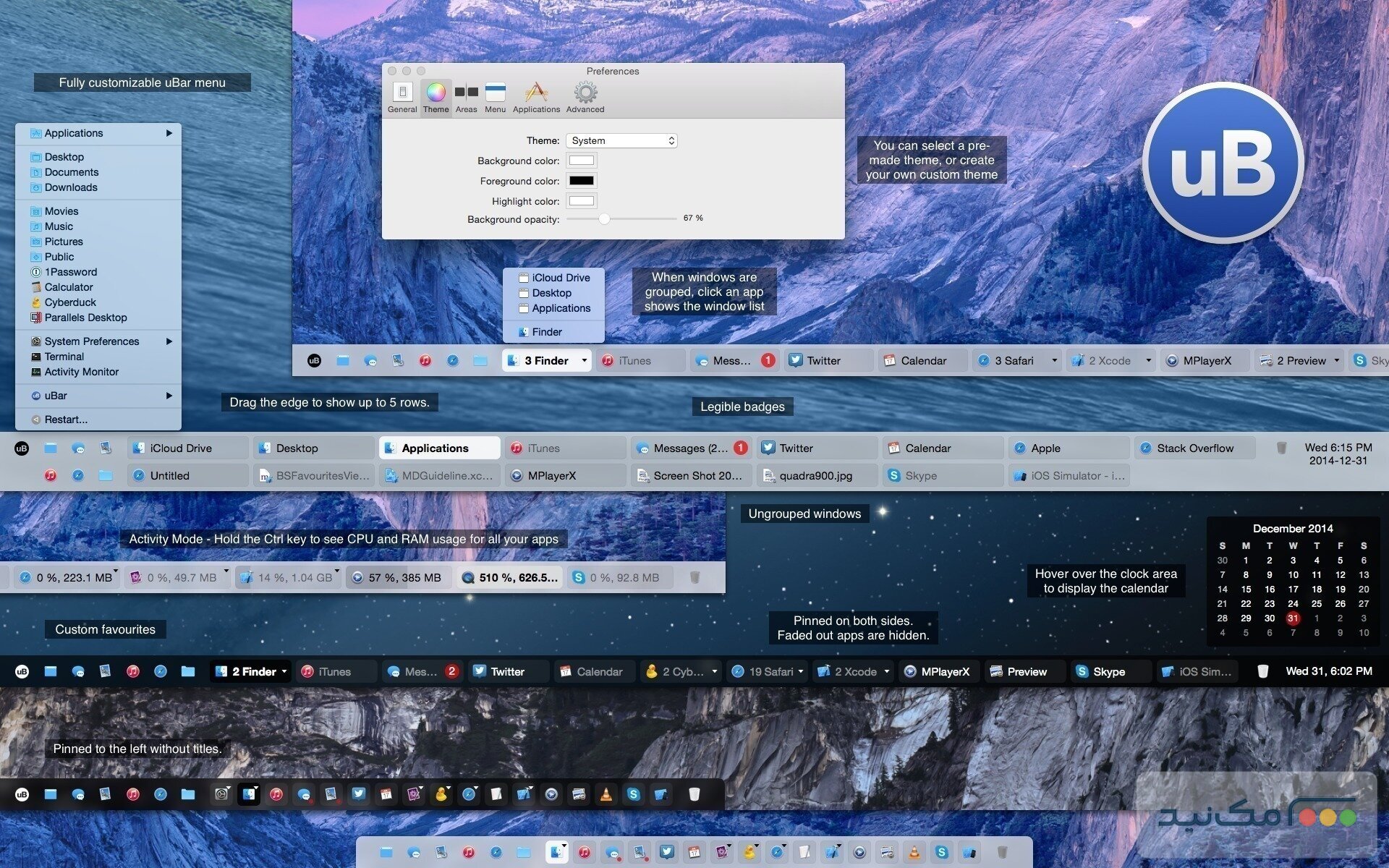Expand the 3 Finder window list arrow
Screen dimensions: 1389x868
click(x=584, y=360)
